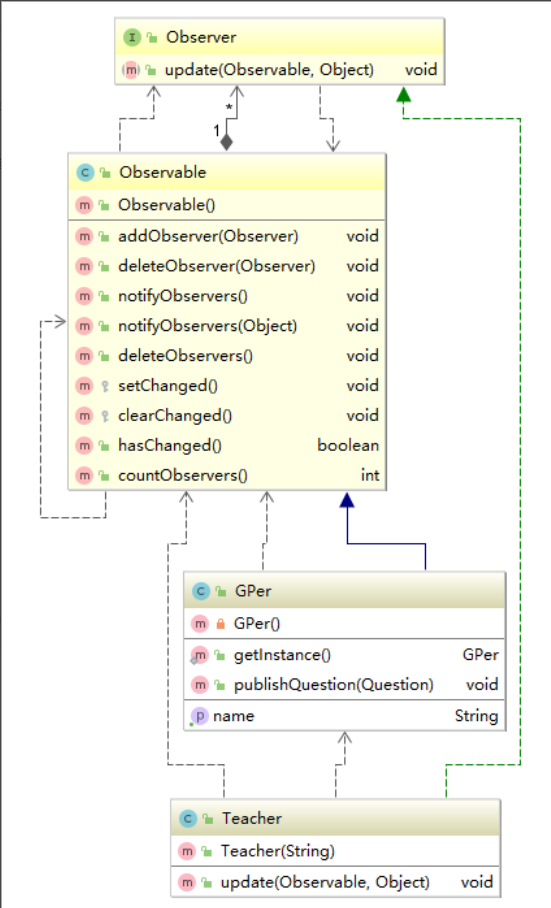
Task: Click the public visibility icon next to GPer title
Action: (x=221, y=591)
